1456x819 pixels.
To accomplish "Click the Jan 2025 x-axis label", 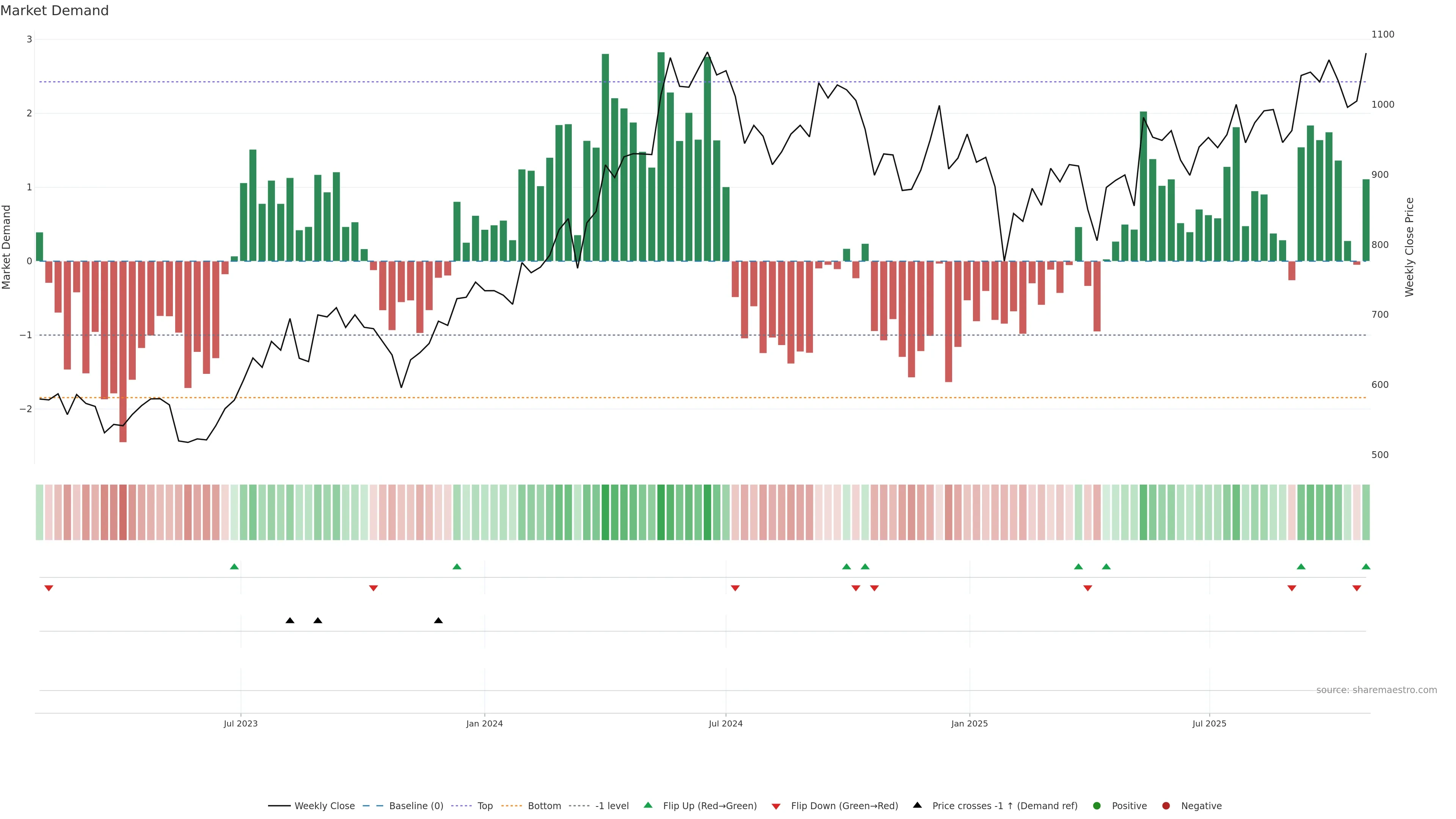I will click(970, 724).
